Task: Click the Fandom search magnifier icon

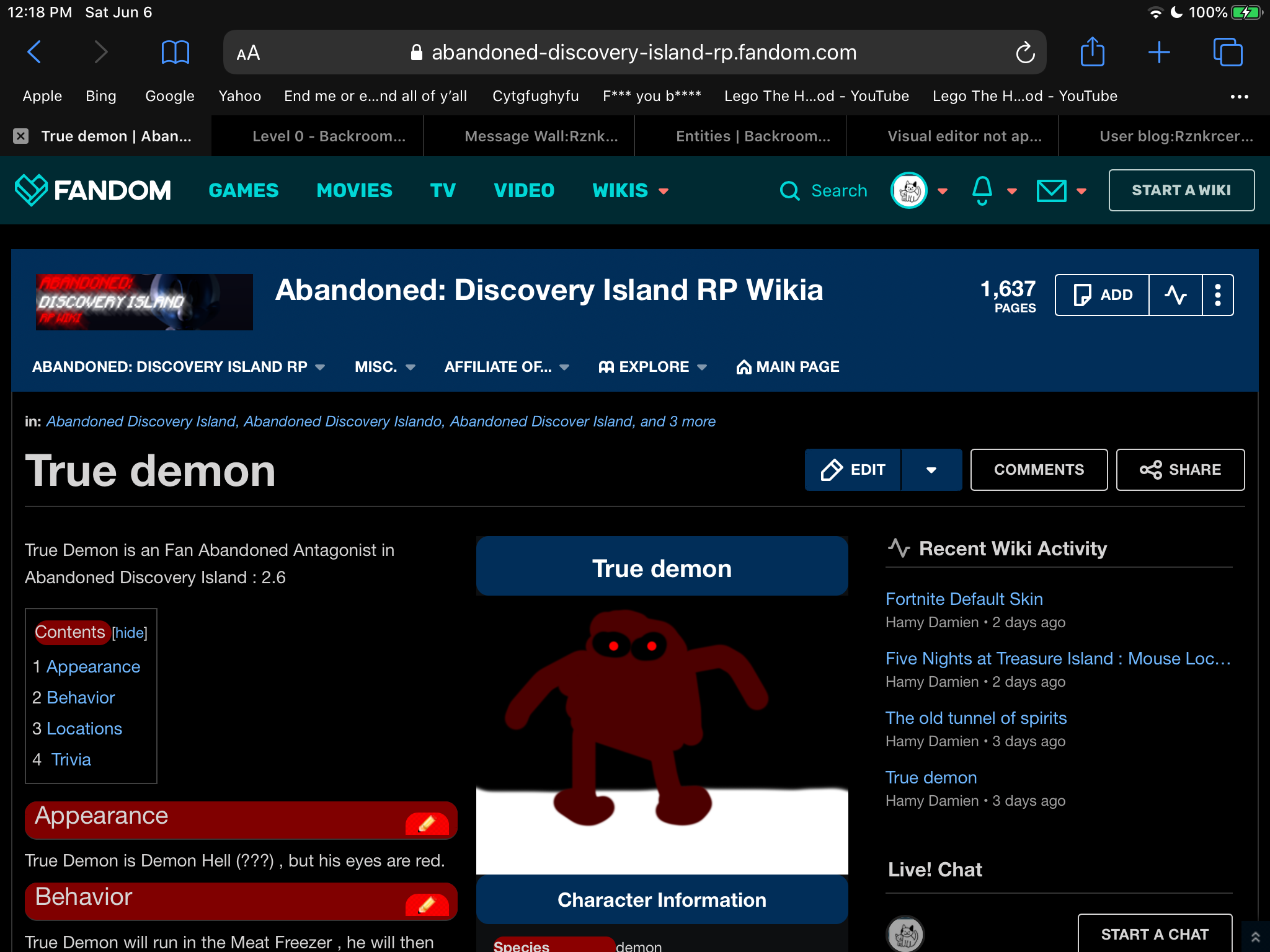Action: click(789, 190)
